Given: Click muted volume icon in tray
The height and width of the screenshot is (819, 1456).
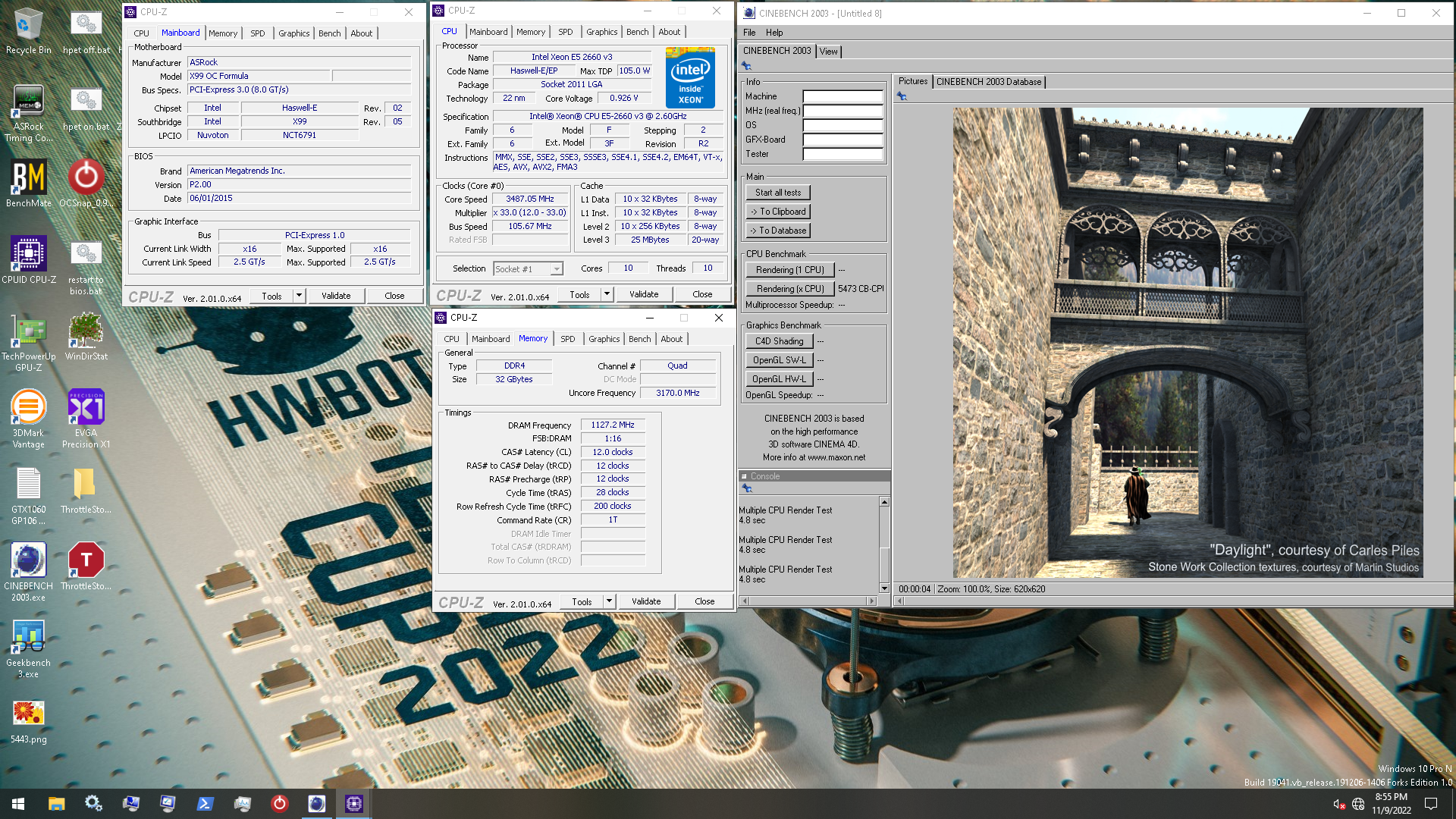Looking at the screenshot, I should point(1338,804).
